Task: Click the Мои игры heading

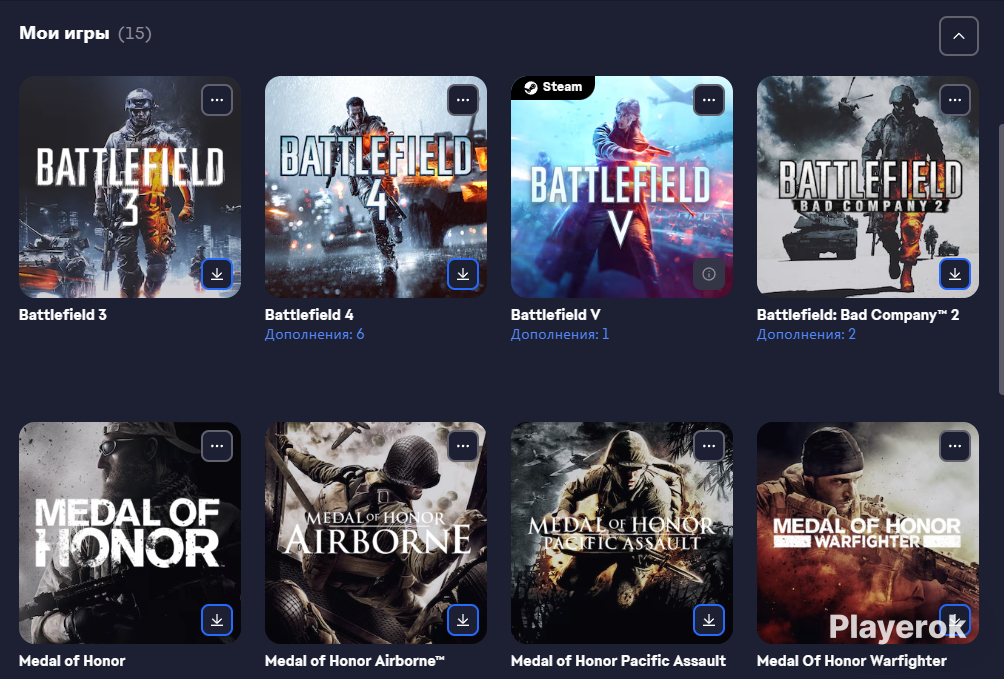Action: click(x=64, y=33)
